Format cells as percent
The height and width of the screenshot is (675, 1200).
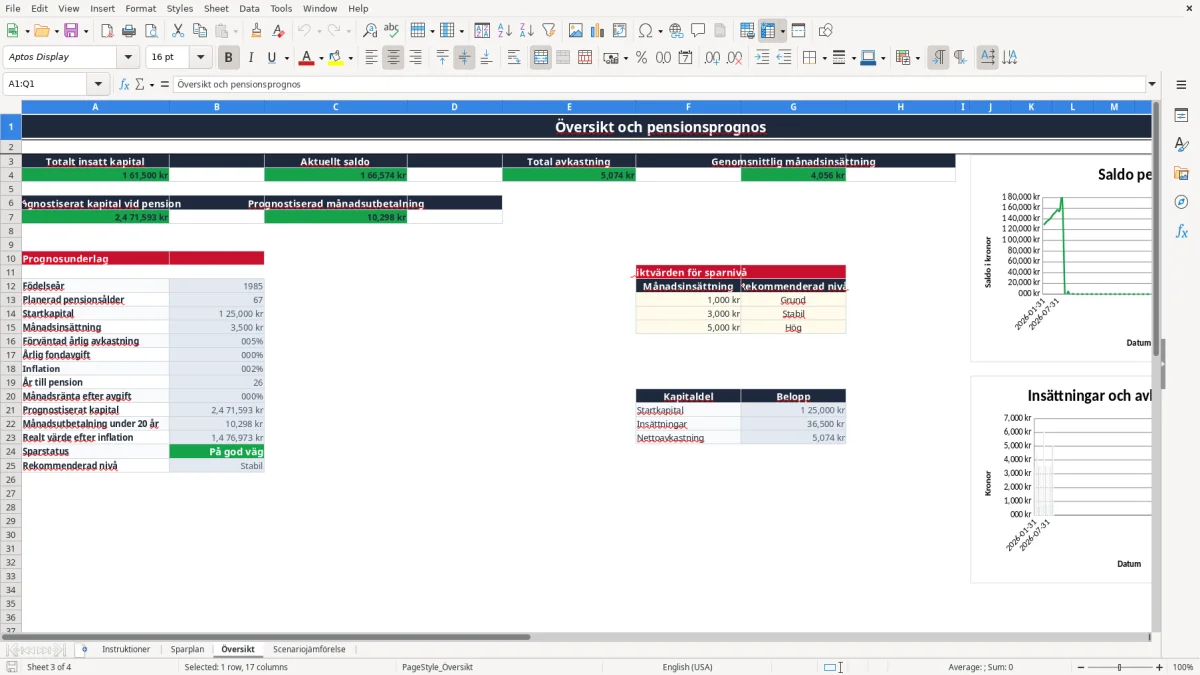[641, 58]
